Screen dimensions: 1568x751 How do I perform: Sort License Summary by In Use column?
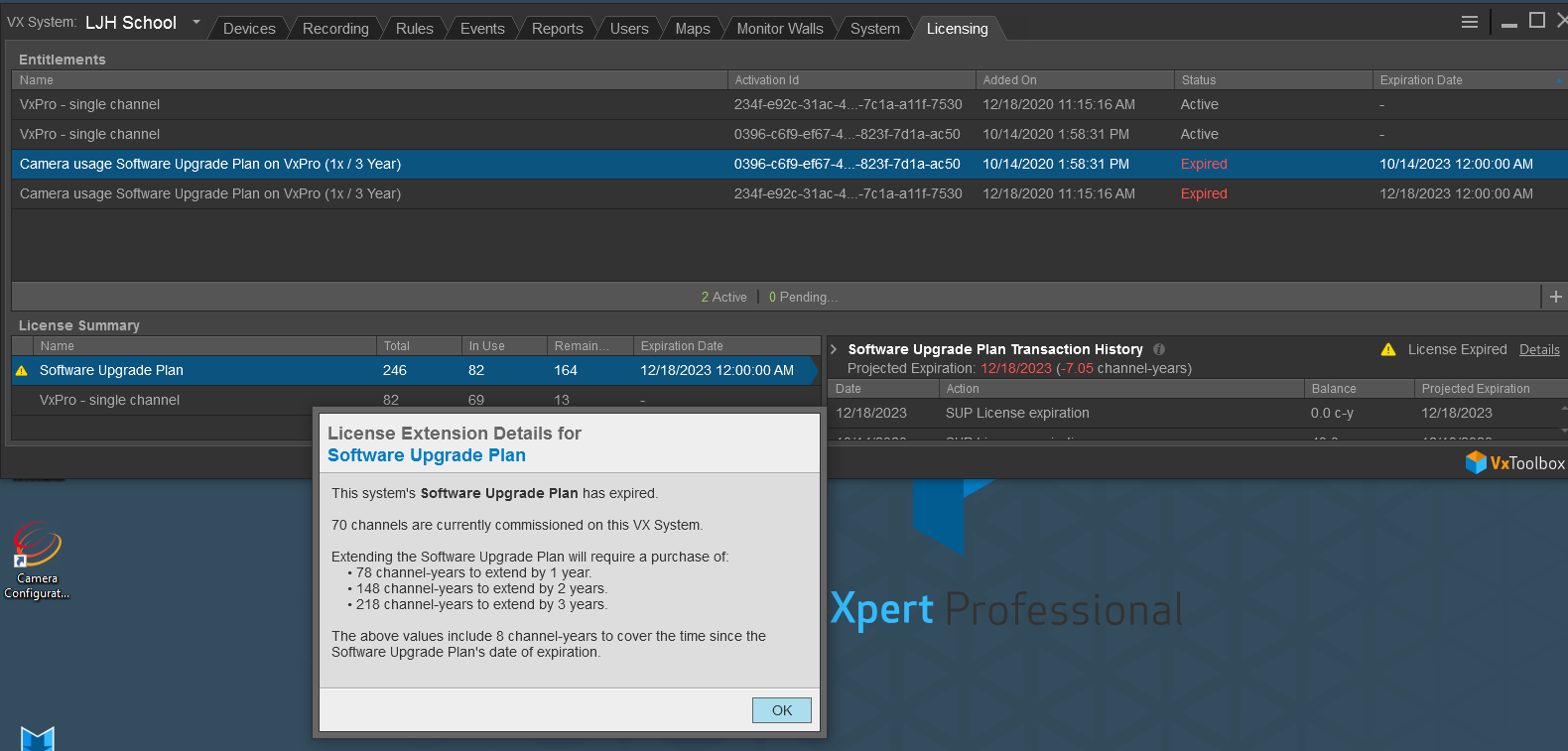[504, 346]
